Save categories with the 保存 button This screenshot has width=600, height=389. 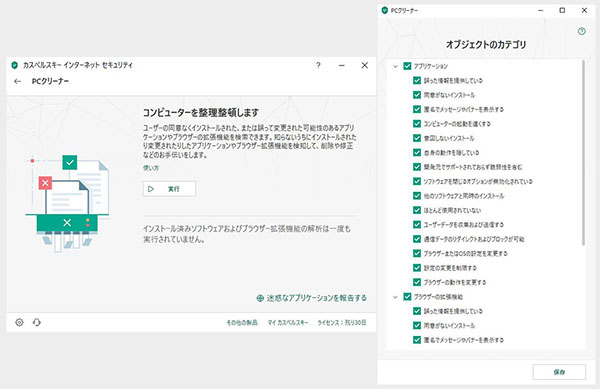pyautogui.click(x=559, y=372)
